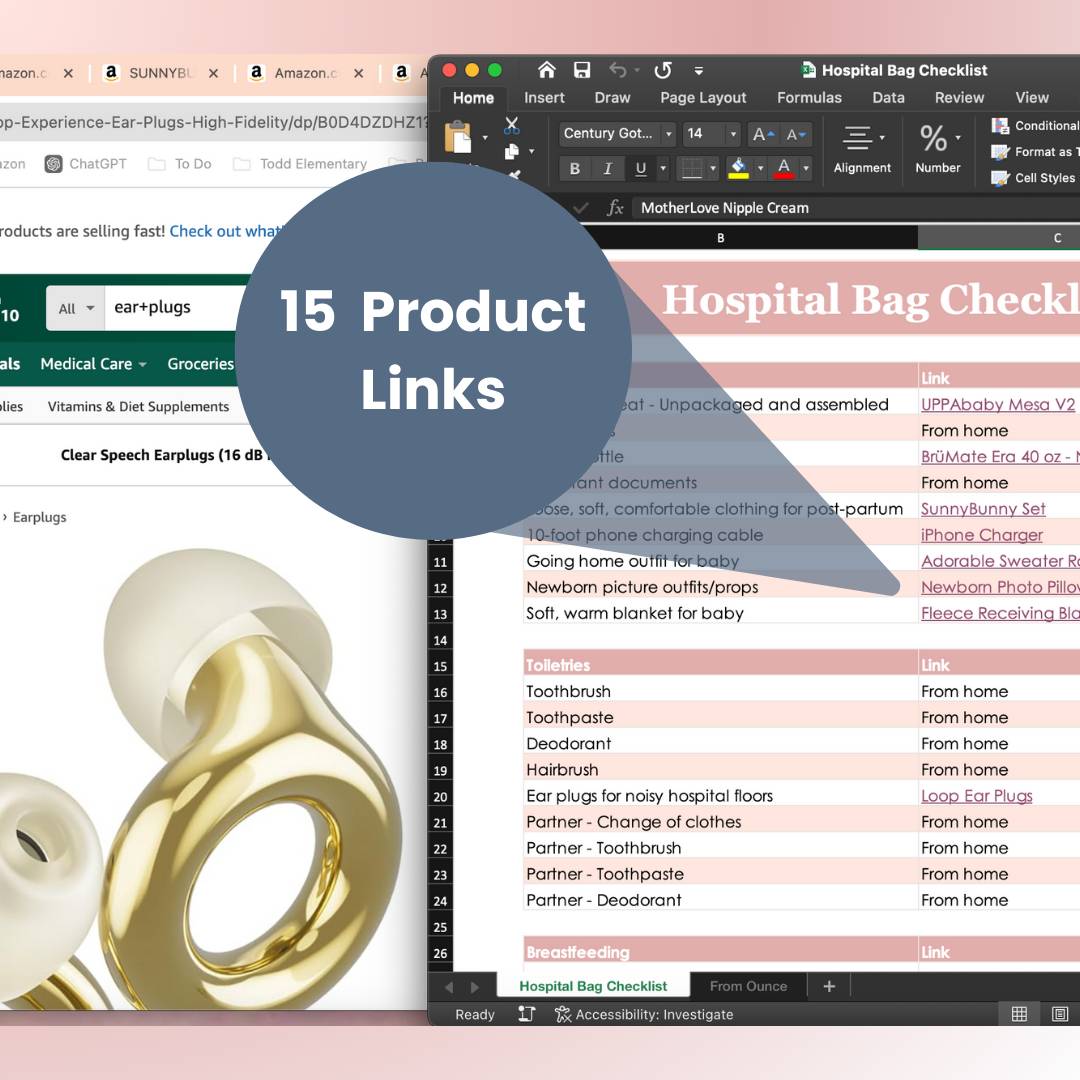Open the Loop Ear Plugs link
Screen dimensions: 1080x1080
pos(976,796)
